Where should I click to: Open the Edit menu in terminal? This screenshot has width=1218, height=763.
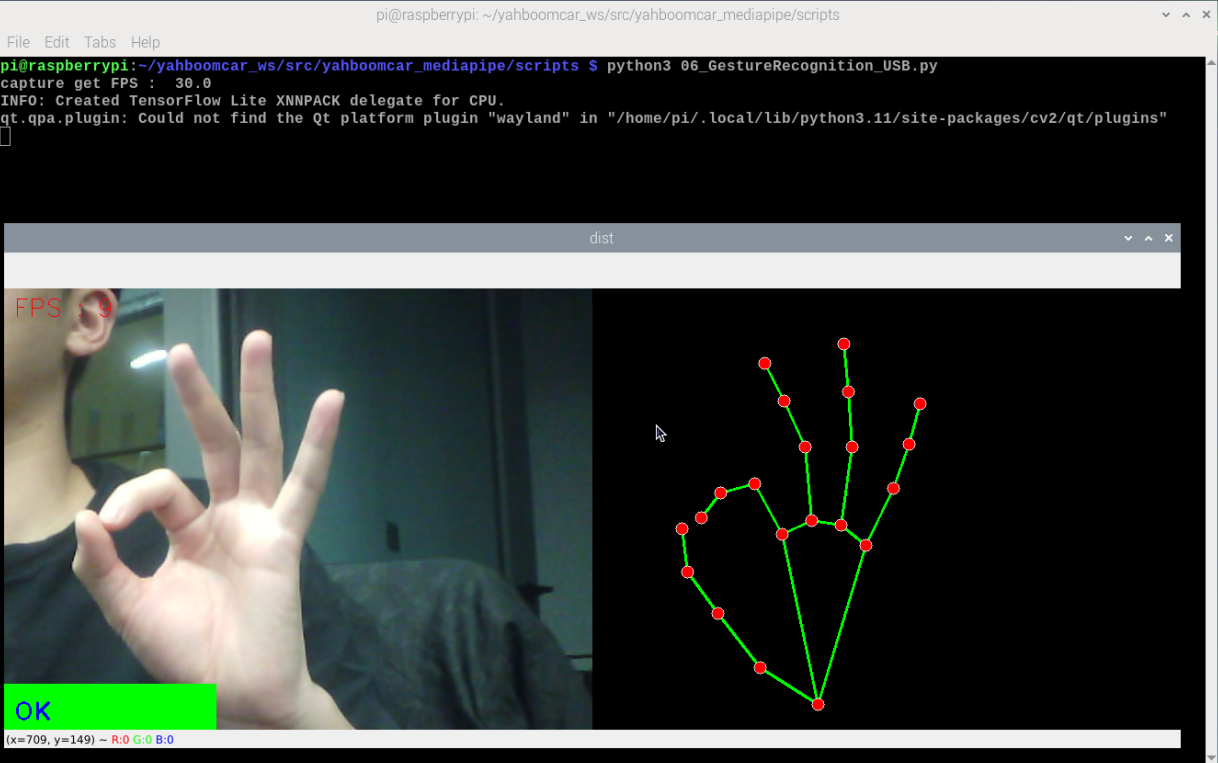tap(57, 42)
